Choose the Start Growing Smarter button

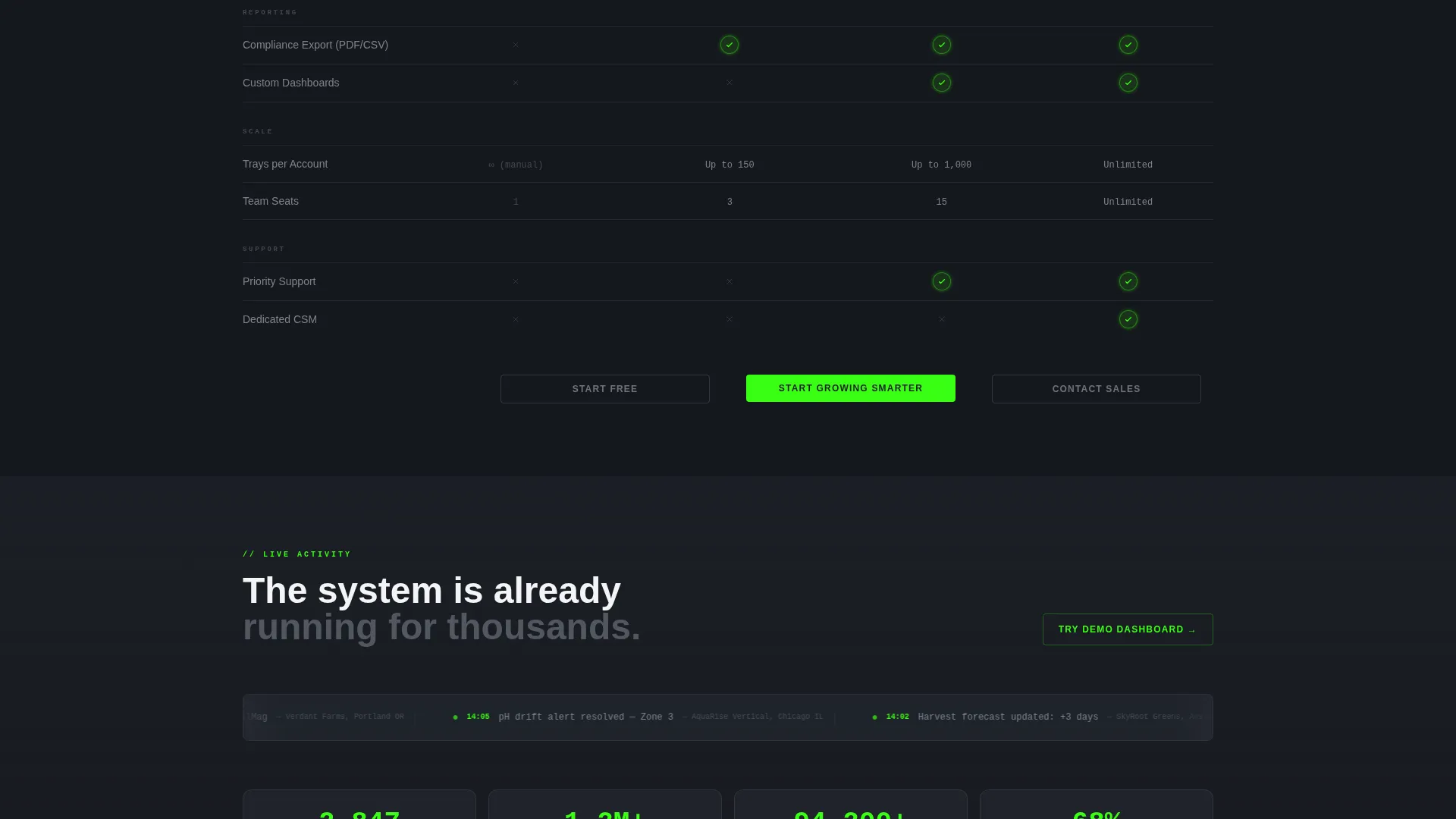click(x=851, y=388)
